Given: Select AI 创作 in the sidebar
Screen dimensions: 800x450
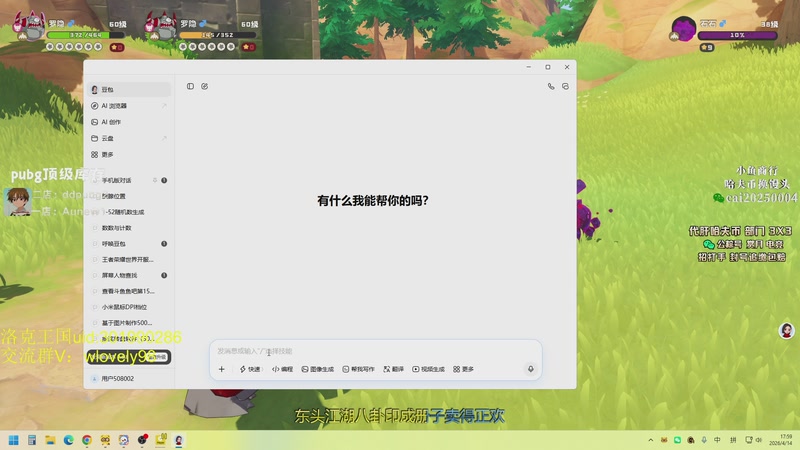Looking at the screenshot, I should pyautogui.click(x=129, y=122).
